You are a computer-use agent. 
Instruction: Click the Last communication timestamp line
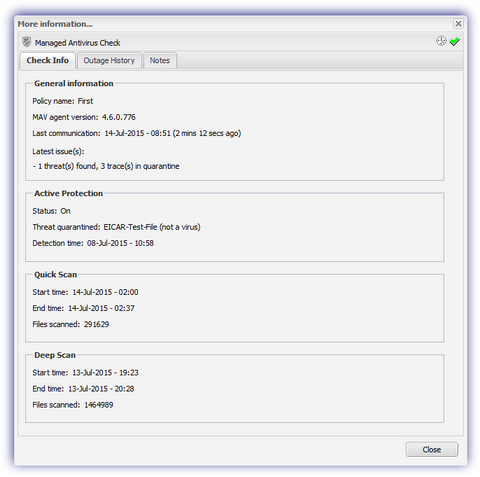coord(137,133)
